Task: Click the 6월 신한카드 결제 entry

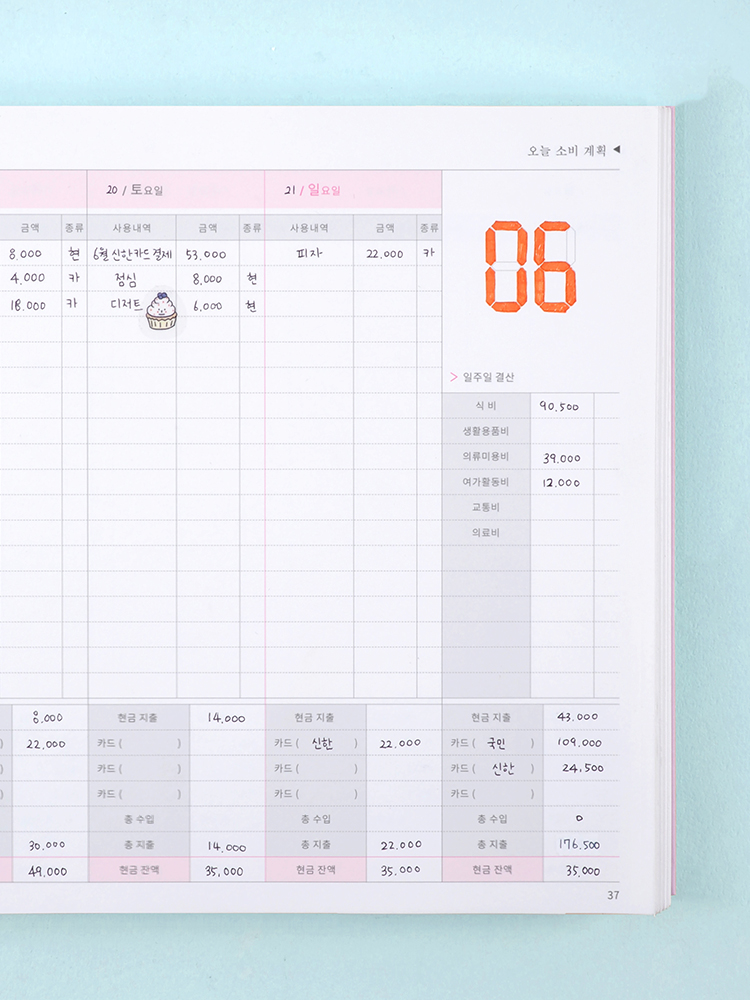Action: click(x=133, y=254)
